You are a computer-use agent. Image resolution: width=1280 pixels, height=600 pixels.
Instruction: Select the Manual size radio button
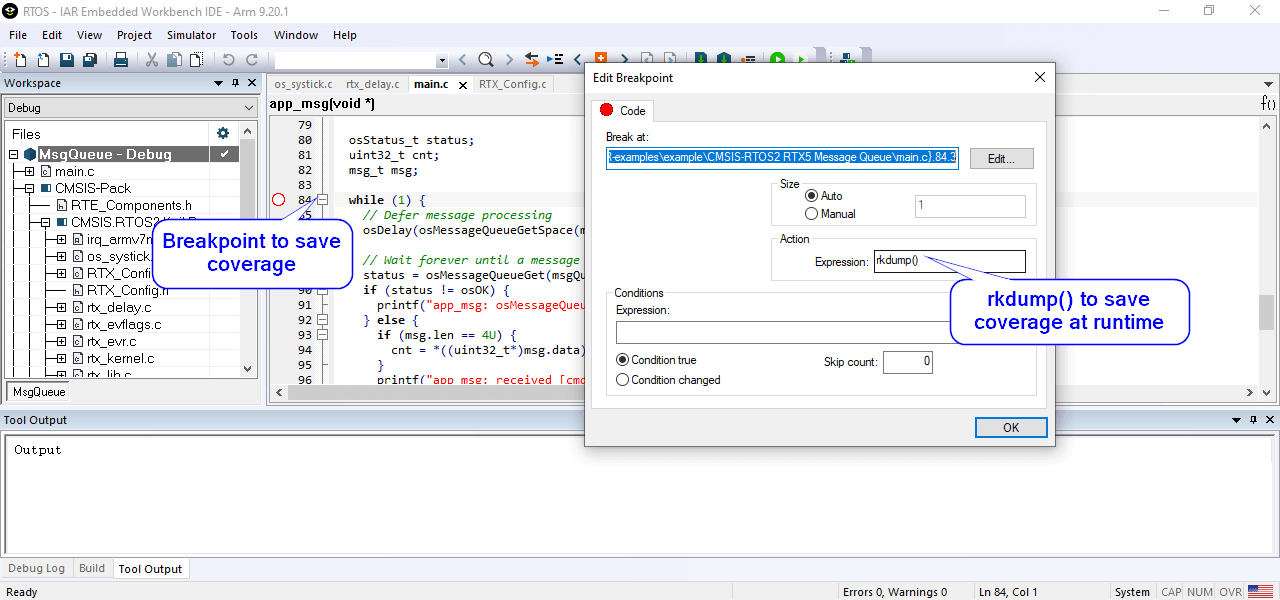click(812, 213)
